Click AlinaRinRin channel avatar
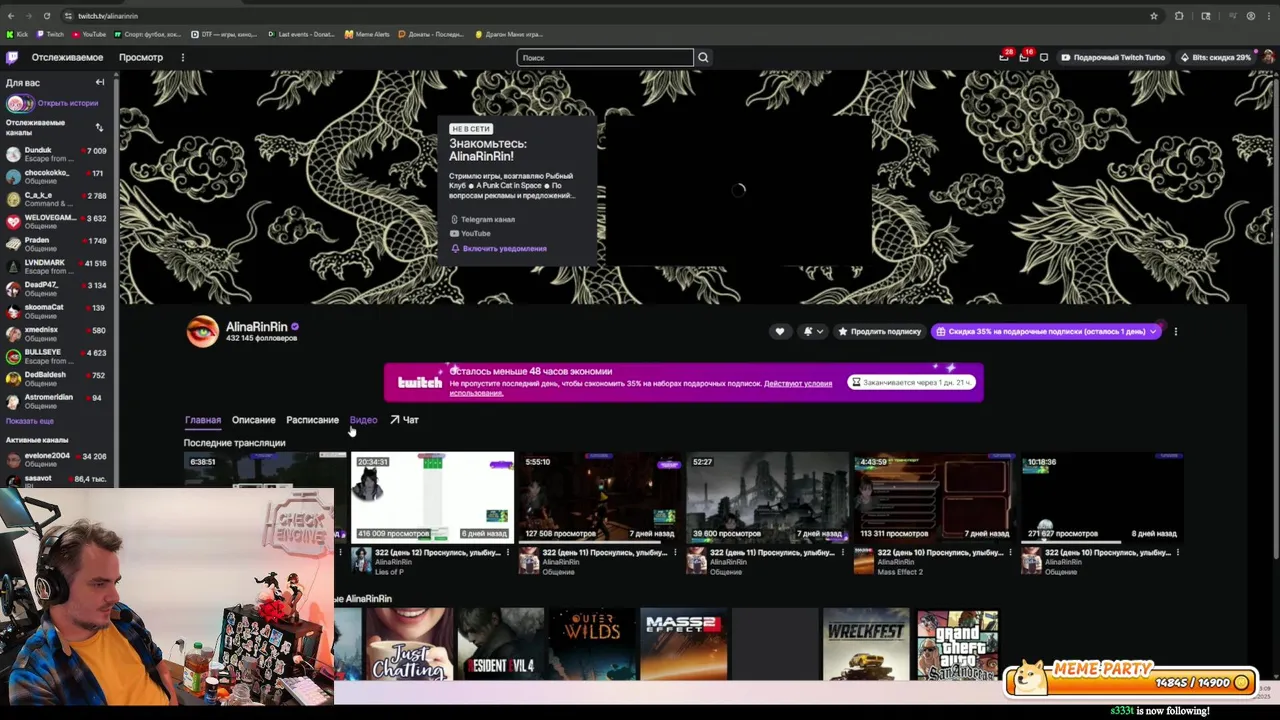This screenshot has height=720, width=1280. point(202,331)
